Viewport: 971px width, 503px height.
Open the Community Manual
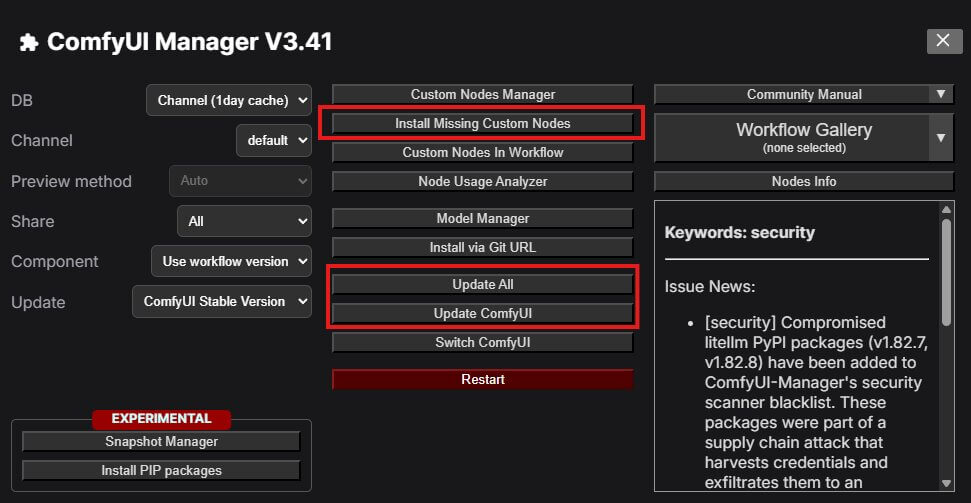791,95
